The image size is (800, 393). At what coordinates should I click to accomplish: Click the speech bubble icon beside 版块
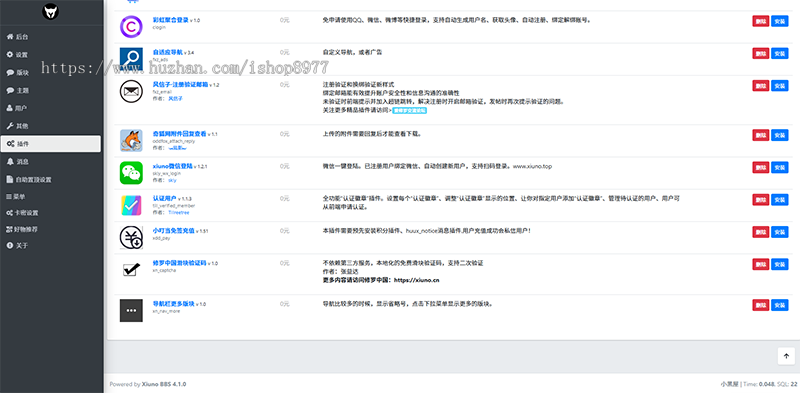point(10,72)
